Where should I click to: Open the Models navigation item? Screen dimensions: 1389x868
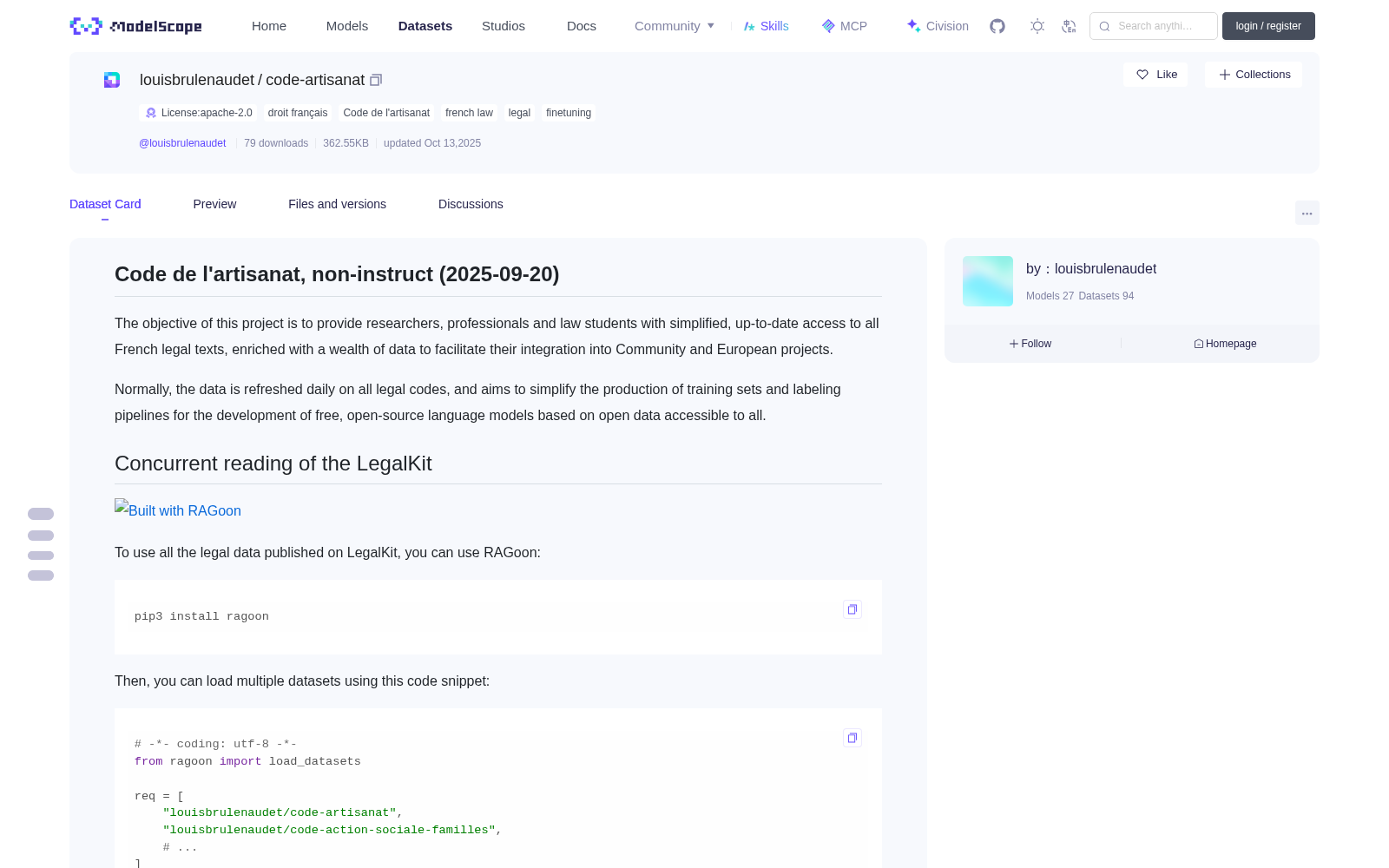tap(347, 26)
